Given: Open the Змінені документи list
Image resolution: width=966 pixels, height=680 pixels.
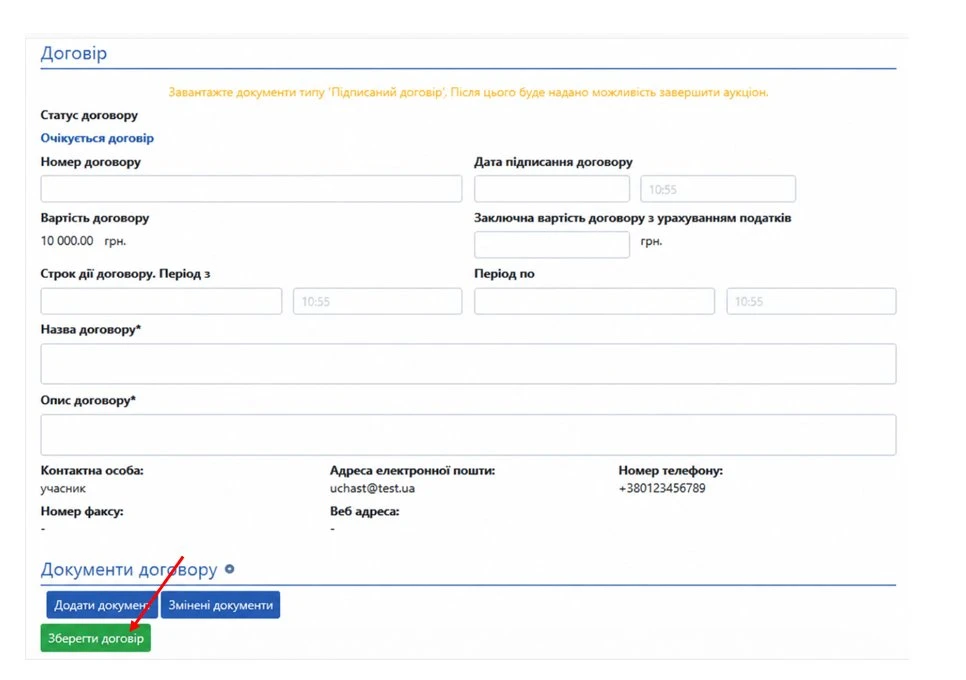Looking at the screenshot, I should click(x=221, y=605).
